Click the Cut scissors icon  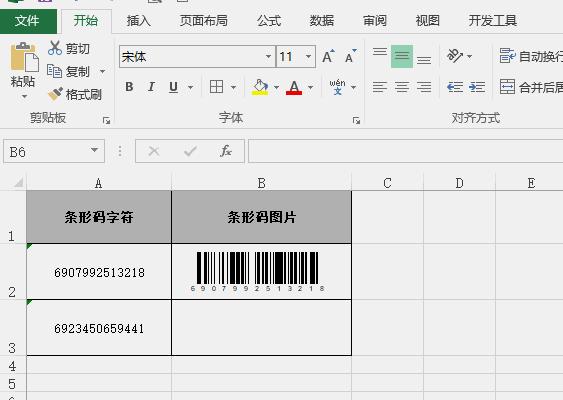(55, 48)
